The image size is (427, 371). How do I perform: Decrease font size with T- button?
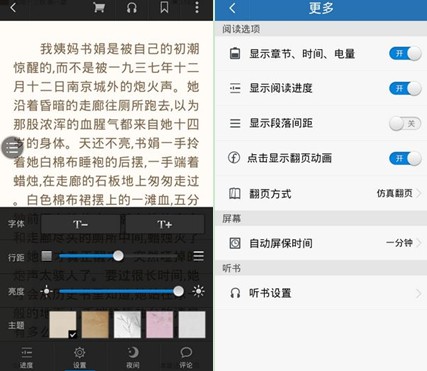[80, 224]
